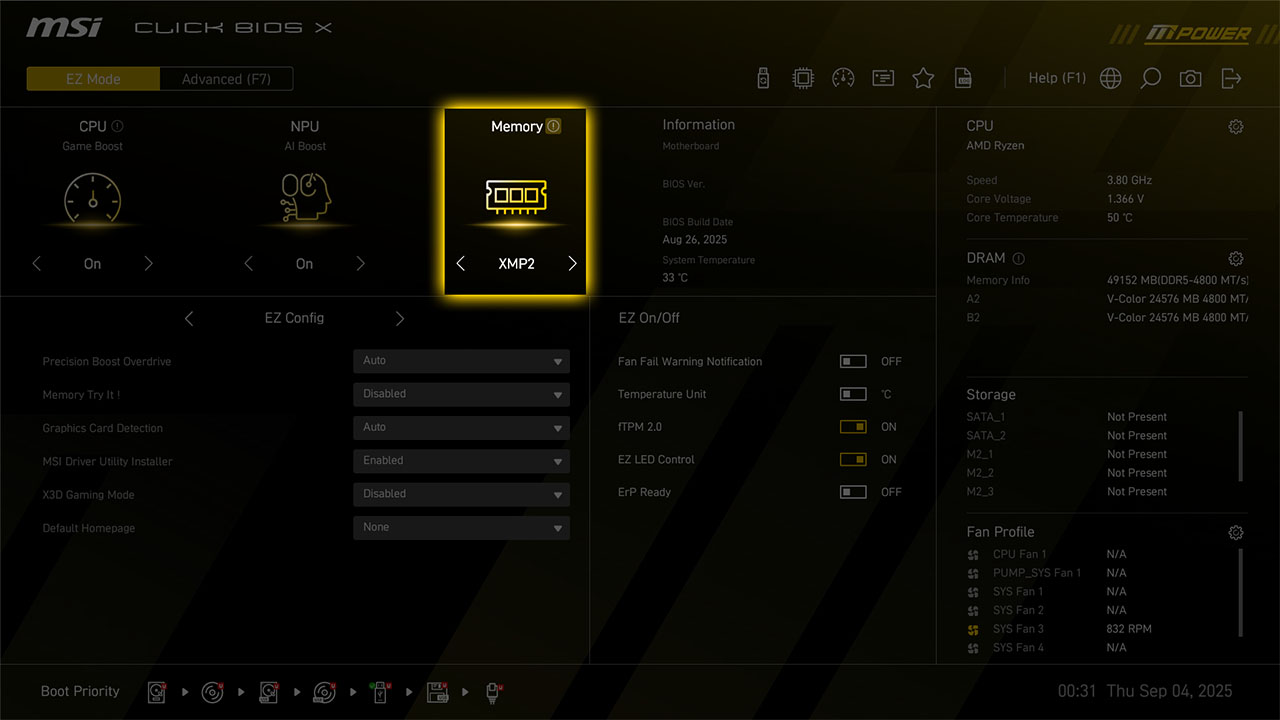Open Fan Profile gear icon
The width and height of the screenshot is (1280, 720).
point(1236,533)
